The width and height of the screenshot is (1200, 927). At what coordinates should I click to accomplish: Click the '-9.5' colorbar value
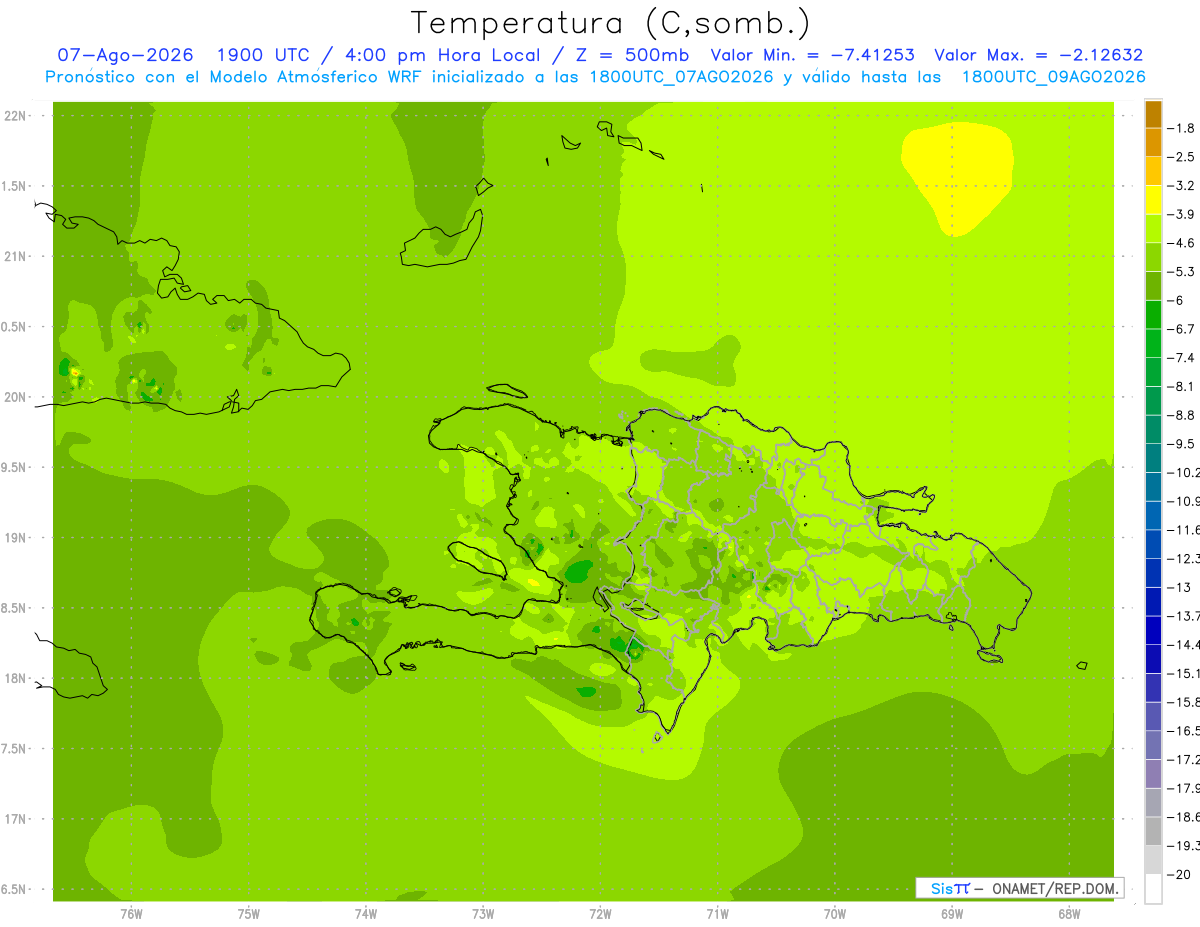click(x=1182, y=444)
